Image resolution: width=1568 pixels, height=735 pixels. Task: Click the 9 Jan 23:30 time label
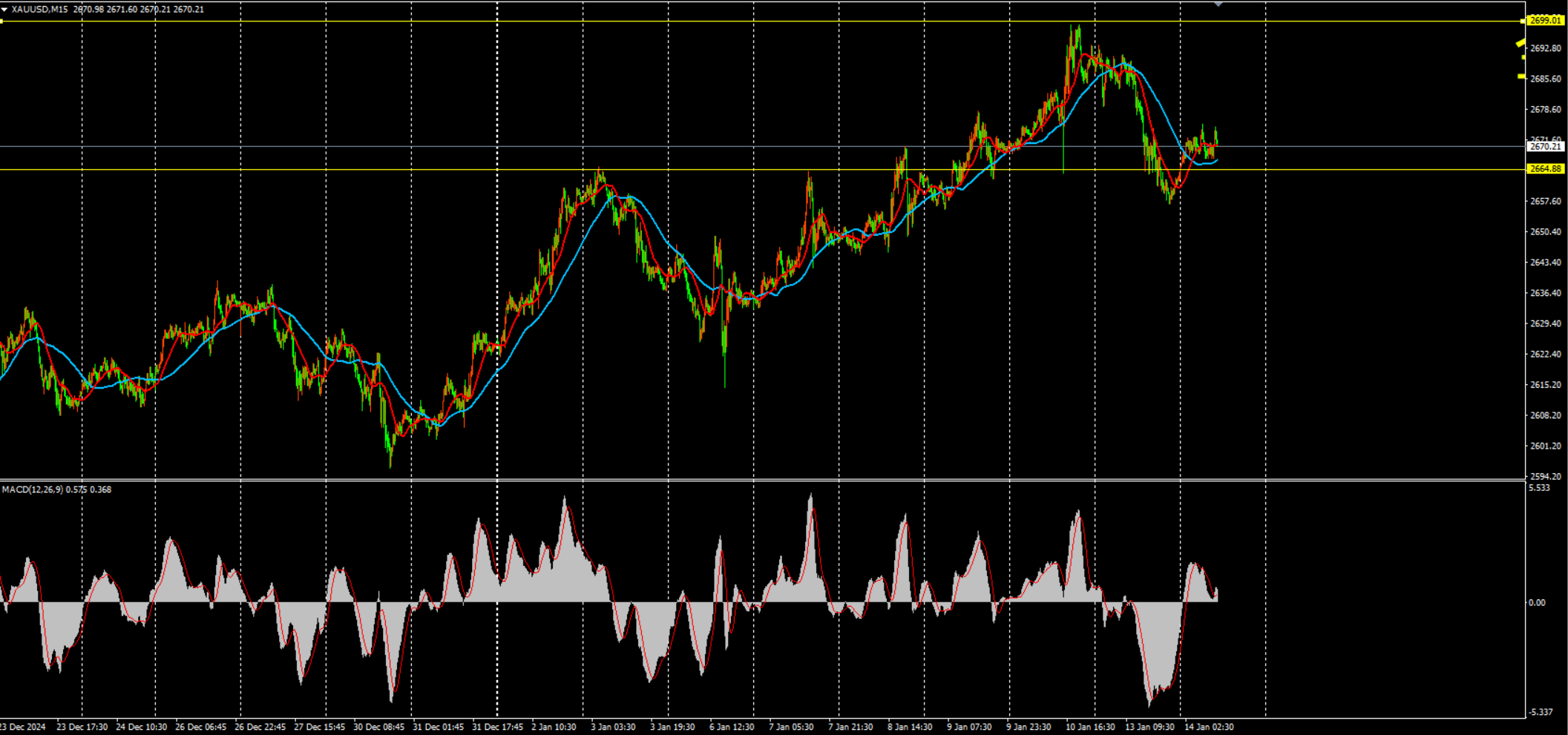(x=1029, y=727)
